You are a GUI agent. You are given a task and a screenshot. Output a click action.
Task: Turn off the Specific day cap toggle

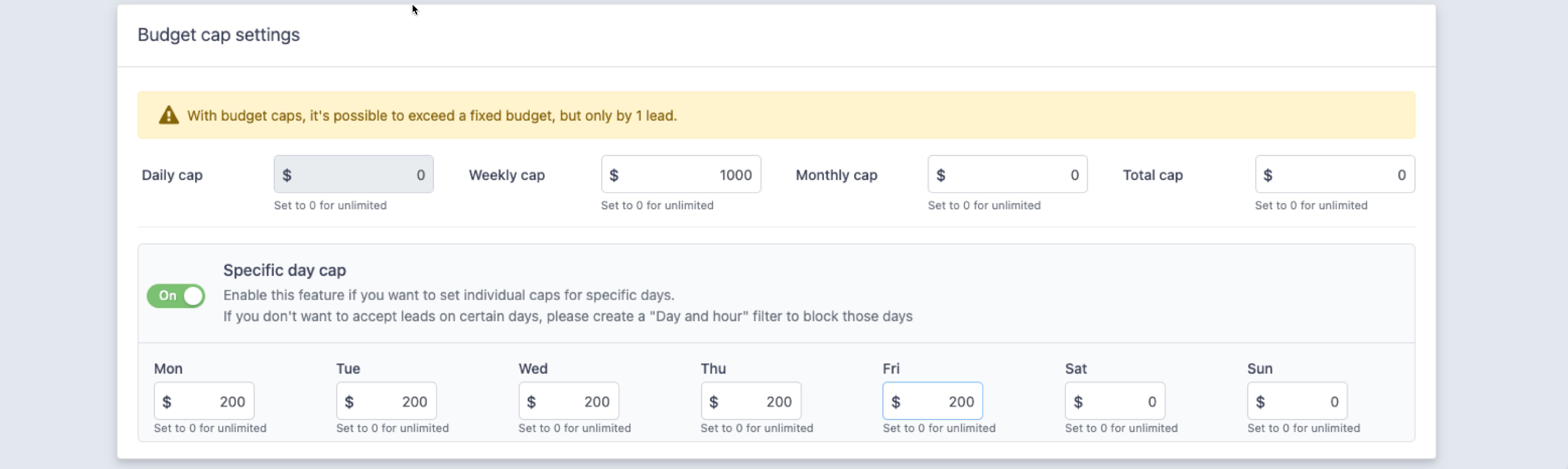tap(176, 296)
